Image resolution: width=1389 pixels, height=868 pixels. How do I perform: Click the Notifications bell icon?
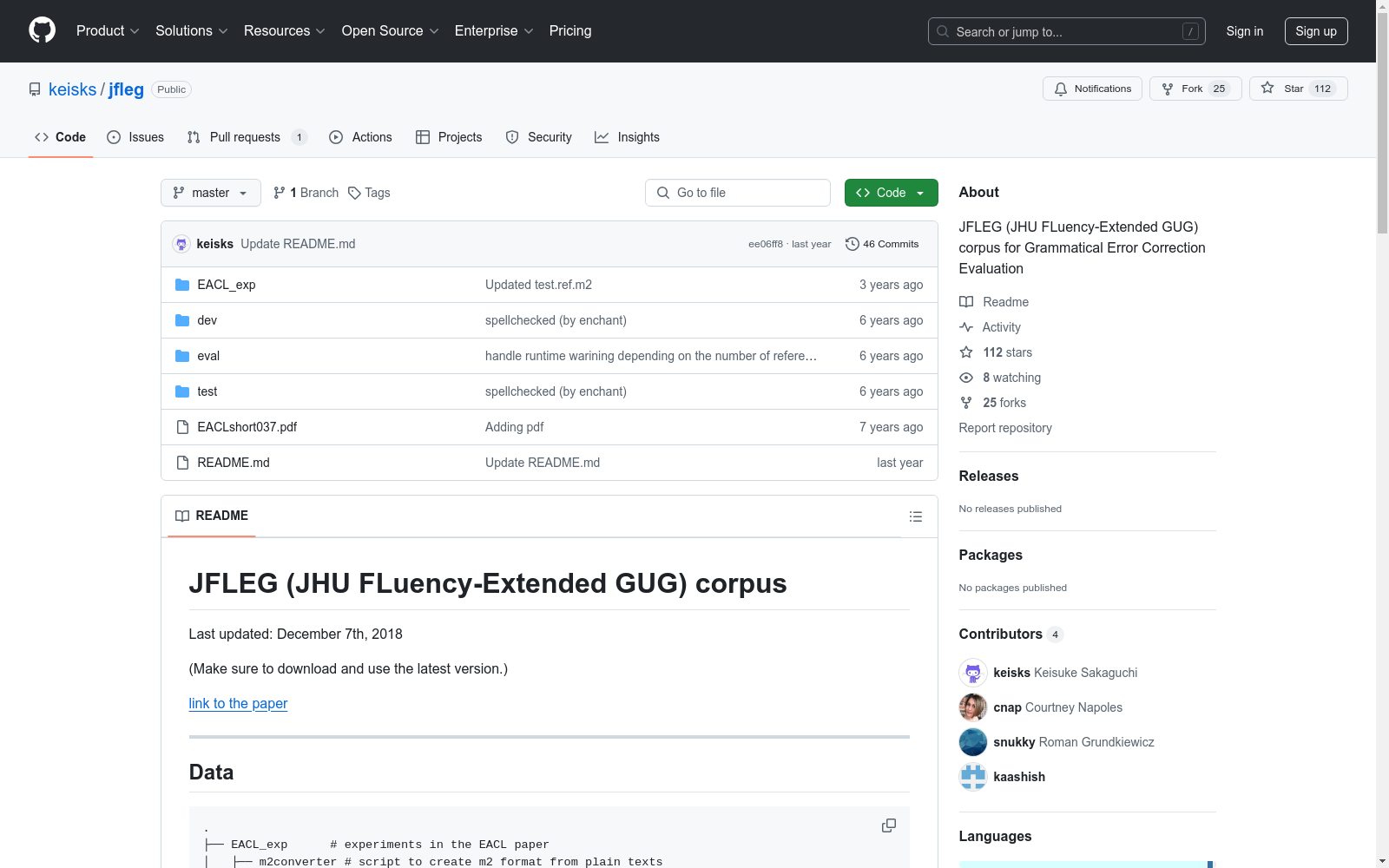(x=1061, y=89)
